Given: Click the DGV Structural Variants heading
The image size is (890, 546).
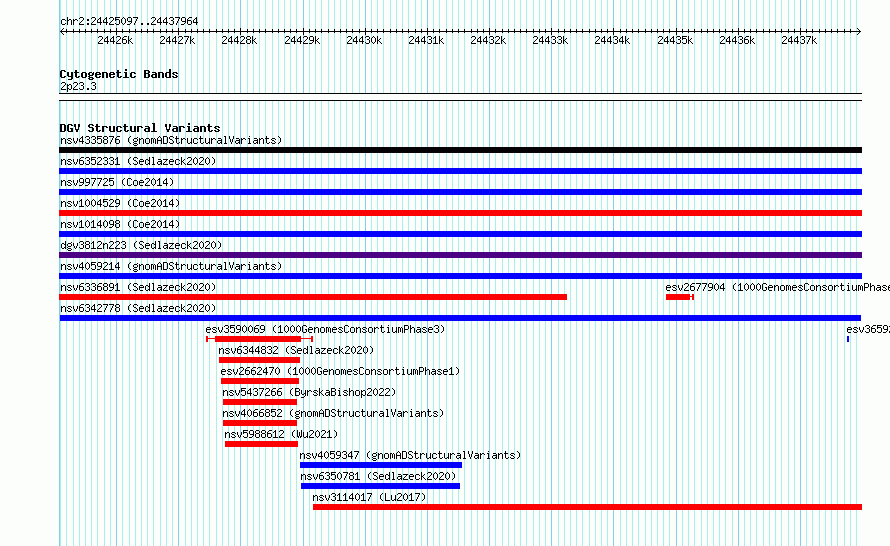Looking at the screenshot, I should click(140, 128).
